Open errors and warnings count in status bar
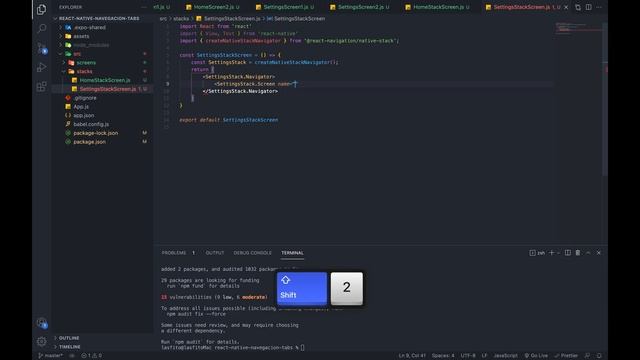This screenshot has height=360, width=640. point(91,356)
